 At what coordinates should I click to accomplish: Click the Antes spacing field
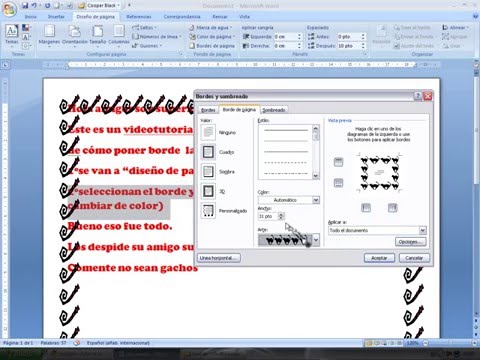click(352, 36)
